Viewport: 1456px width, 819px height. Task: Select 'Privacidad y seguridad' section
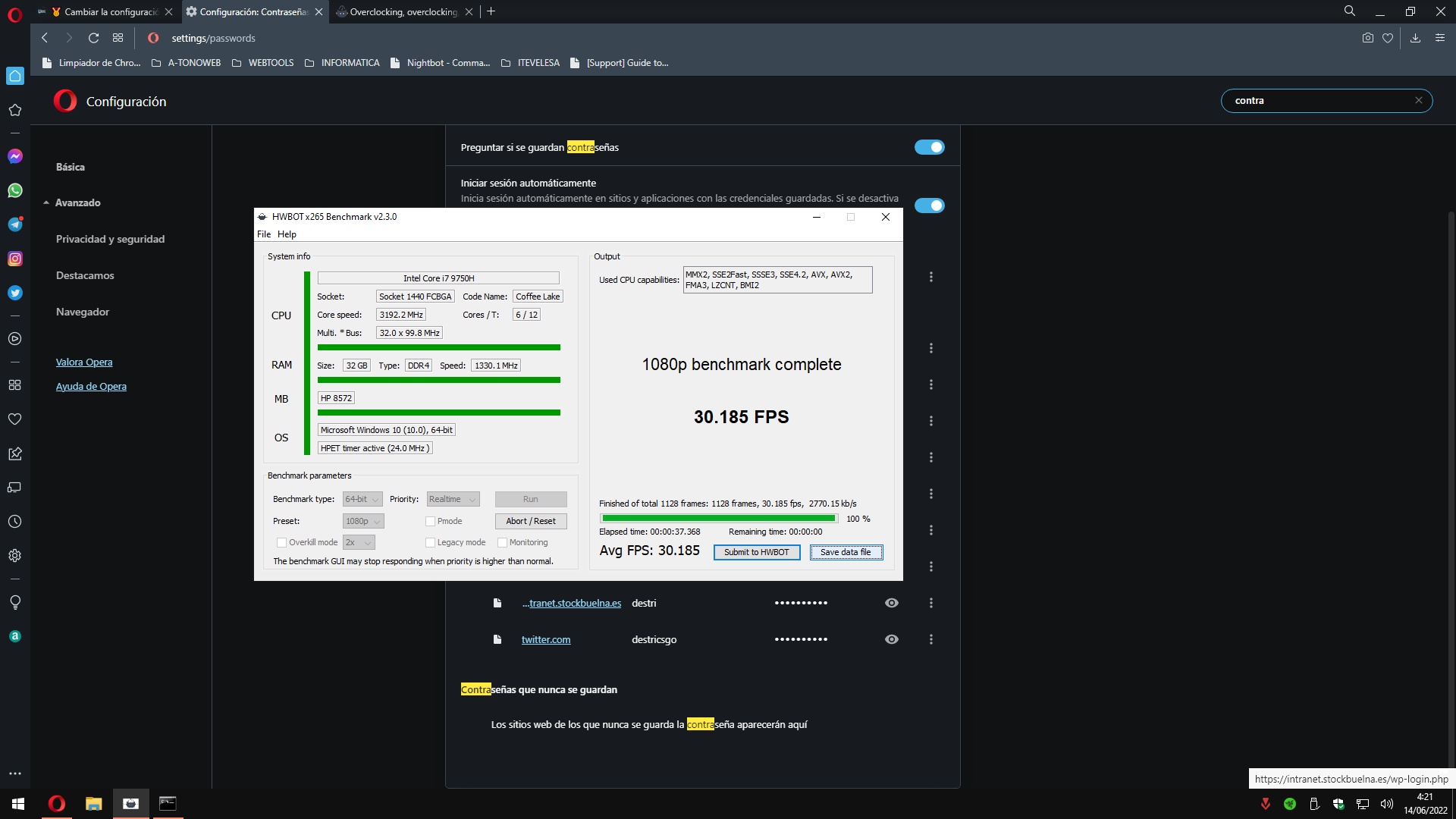(110, 239)
